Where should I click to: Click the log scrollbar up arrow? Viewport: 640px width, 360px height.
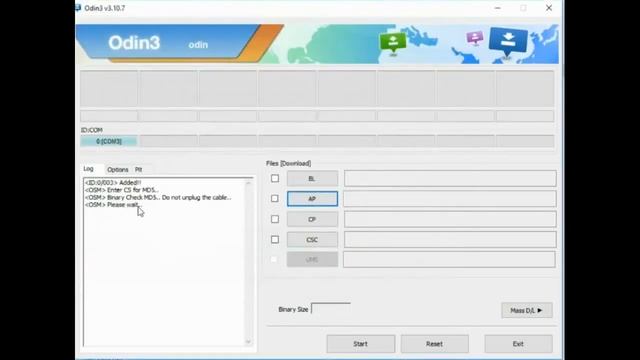pyautogui.click(x=248, y=183)
